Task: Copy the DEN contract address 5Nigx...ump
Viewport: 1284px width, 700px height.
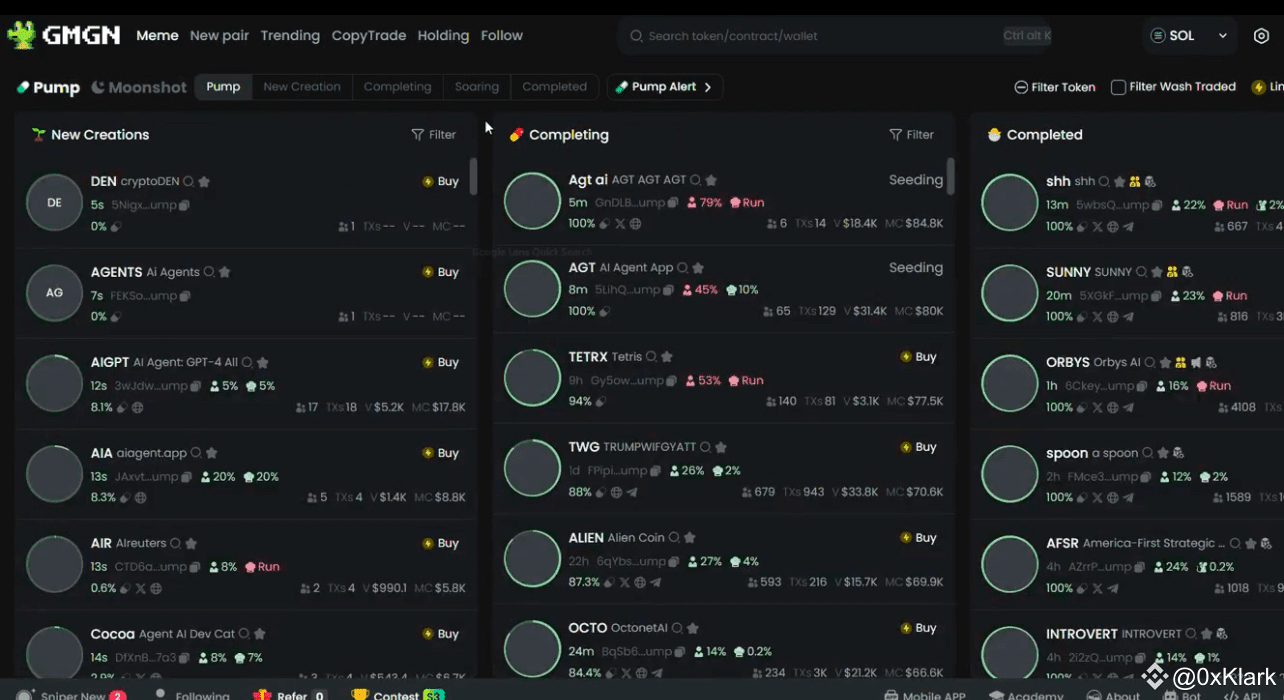Action: [184, 205]
